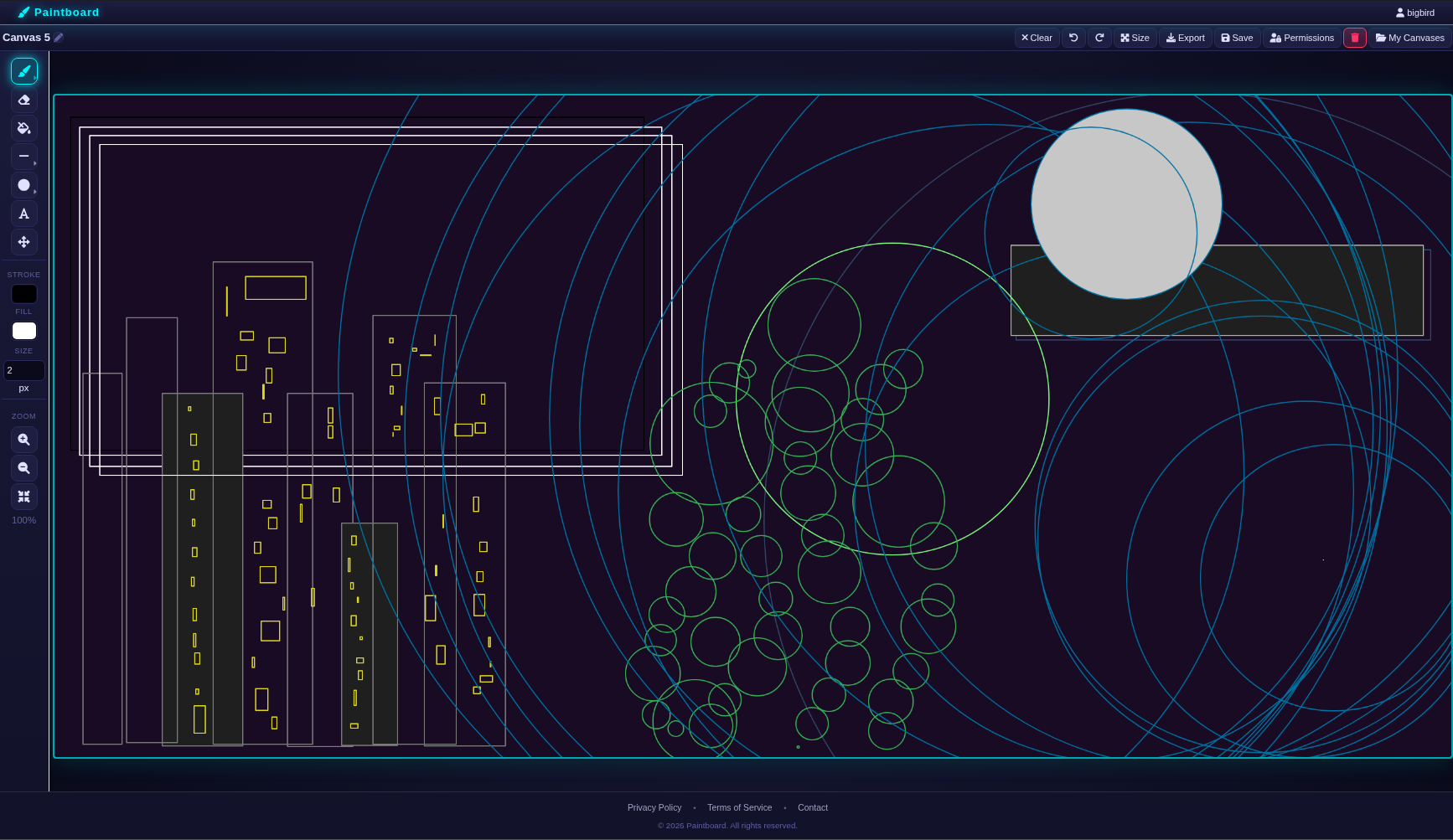Screen dimensions: 1453x840
Task: Delete the canvas with the trash icon
Action: 1355,38
